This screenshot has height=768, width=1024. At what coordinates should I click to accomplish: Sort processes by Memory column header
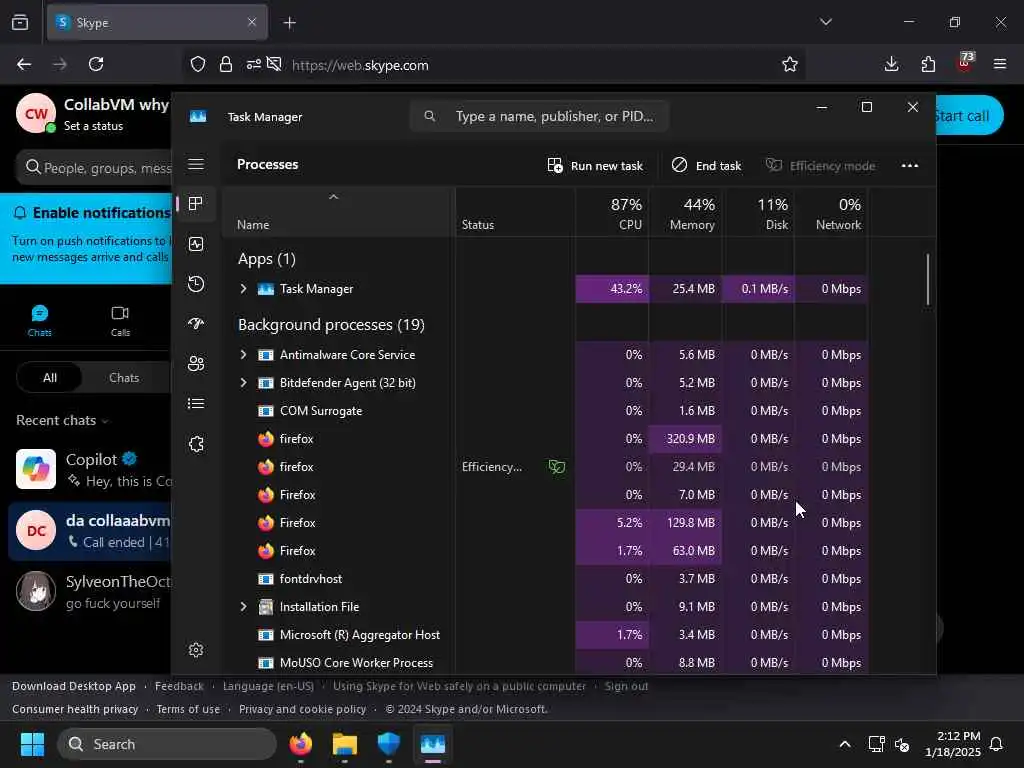coord(686,213)
